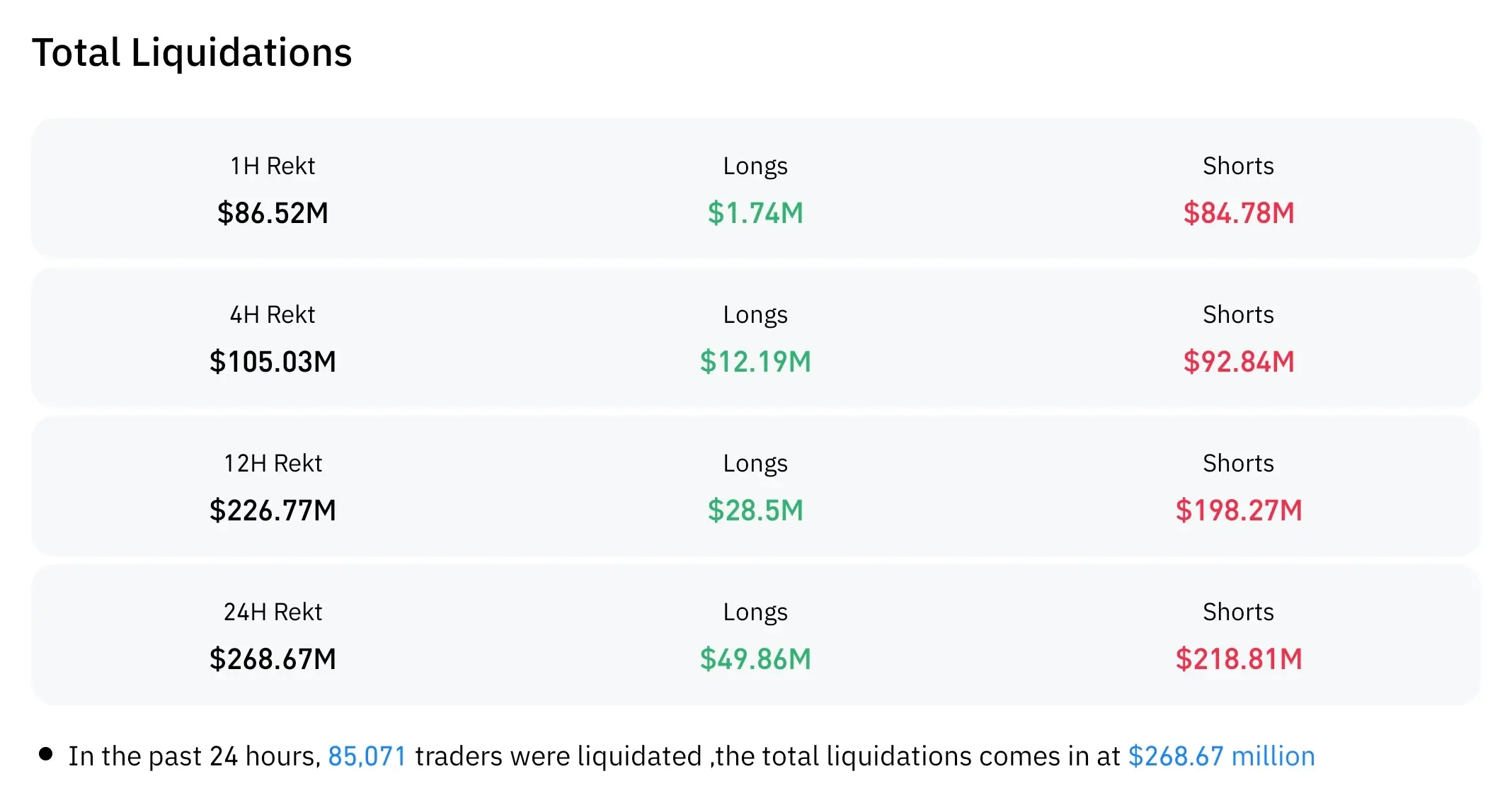Click the bullet point before summary text
Image resolution: width=1512 pixels, height=793 pixels.
pos(46,754)
